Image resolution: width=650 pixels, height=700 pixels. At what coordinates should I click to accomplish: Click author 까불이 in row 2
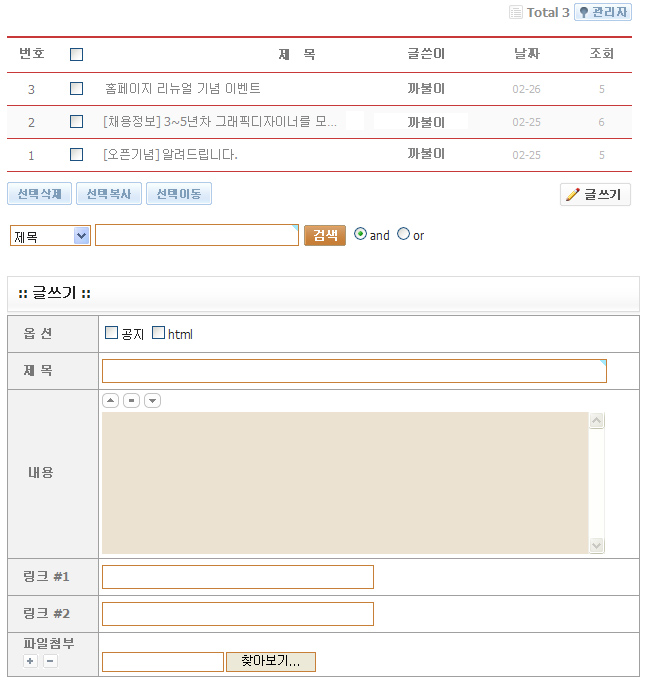pyautogui.click(x=426, y=122)
